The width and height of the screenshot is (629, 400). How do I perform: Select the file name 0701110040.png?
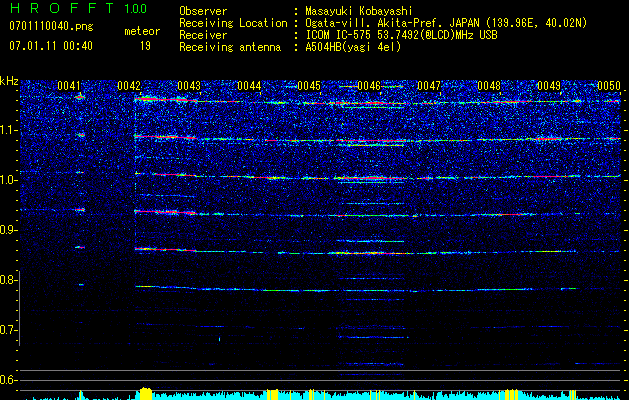tap(51, 27)
